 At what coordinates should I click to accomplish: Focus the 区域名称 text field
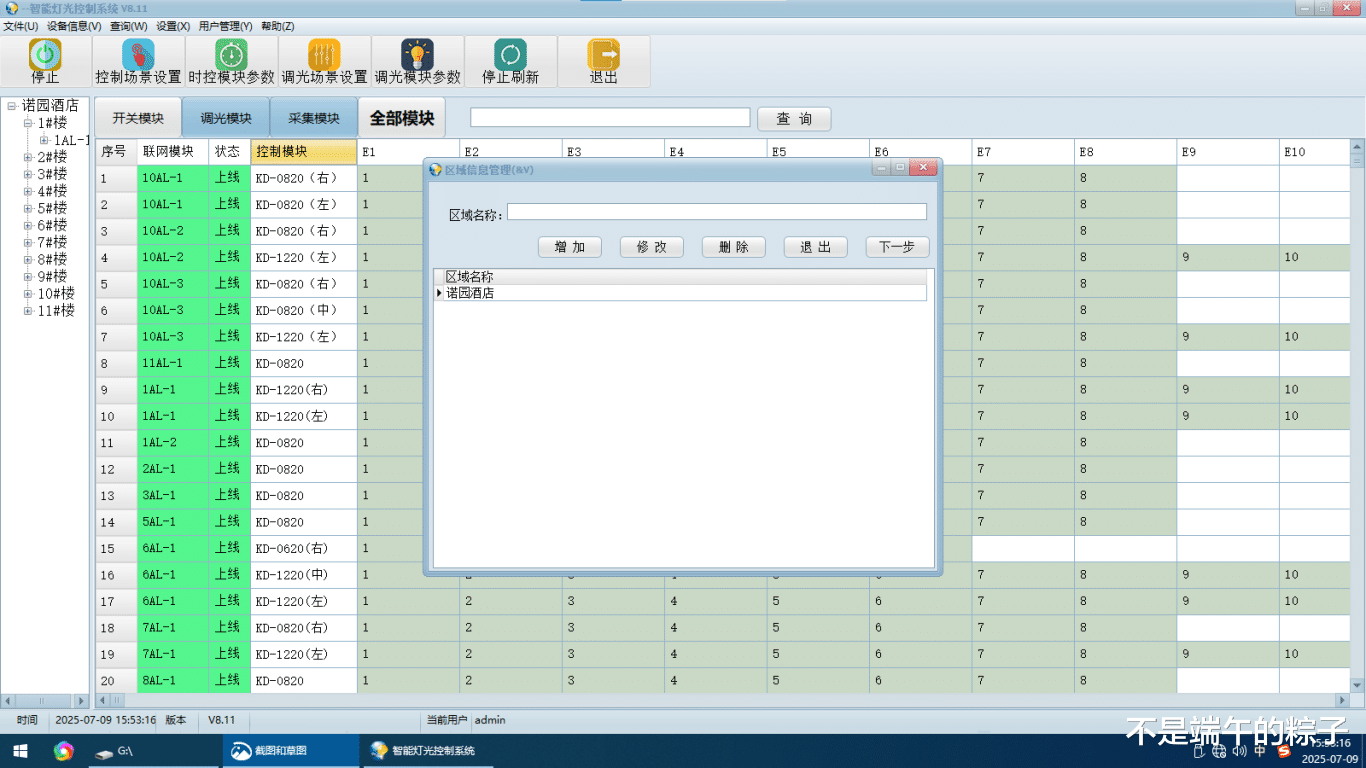[717, 212]
